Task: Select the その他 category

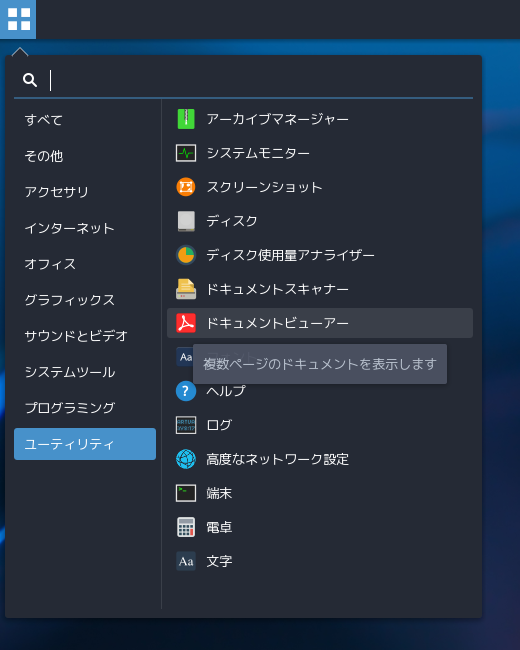Action: [x=85, y=156]
